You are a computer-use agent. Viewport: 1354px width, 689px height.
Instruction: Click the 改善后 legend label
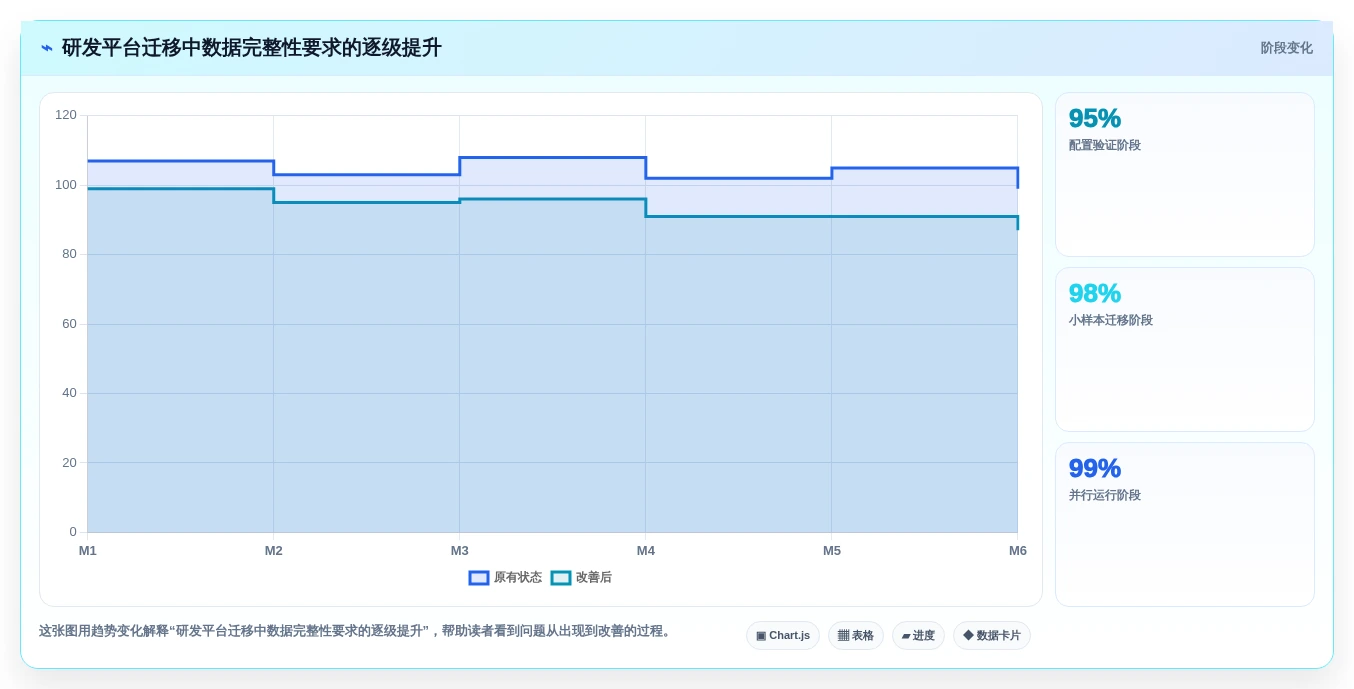(594, 578)
